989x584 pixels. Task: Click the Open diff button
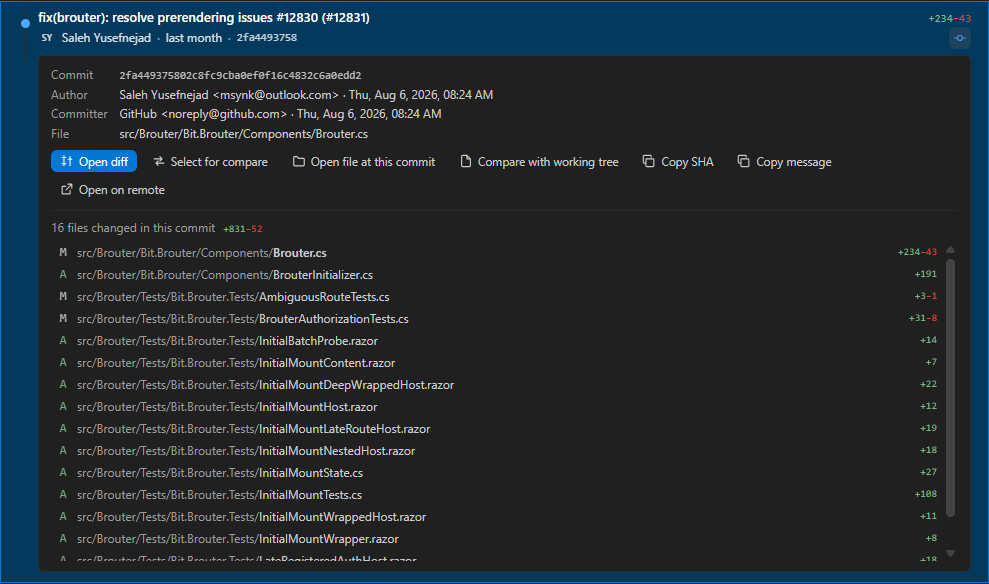coord(94,161)
